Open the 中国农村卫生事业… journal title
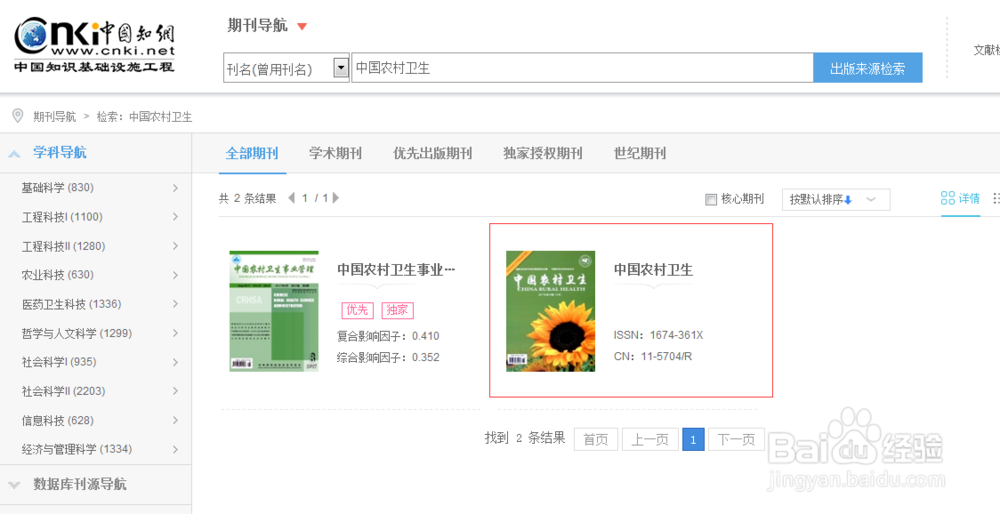Image resolution: width=1000 pixels, height=514 pixels. click(396, 270)
